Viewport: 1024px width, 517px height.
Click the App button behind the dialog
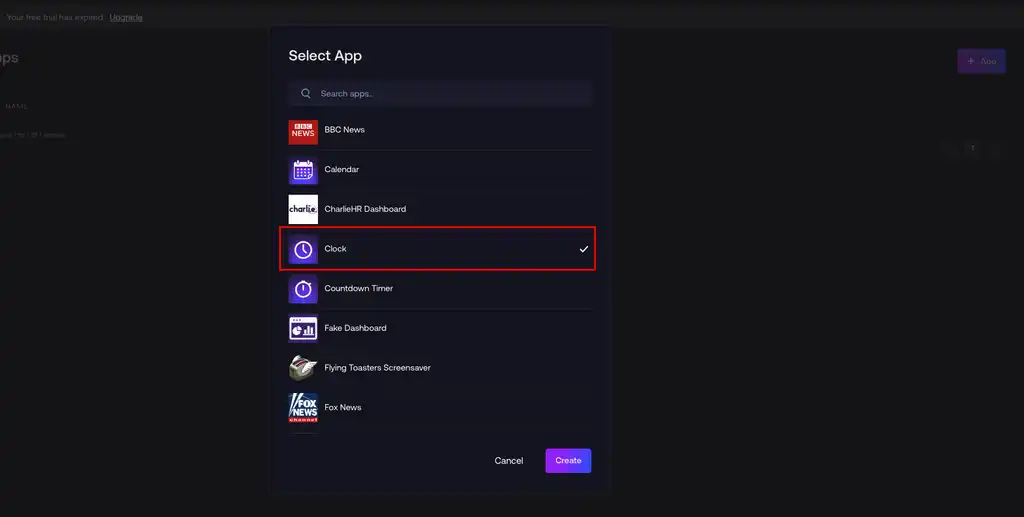pyautogui.click(x=982, y=61)
